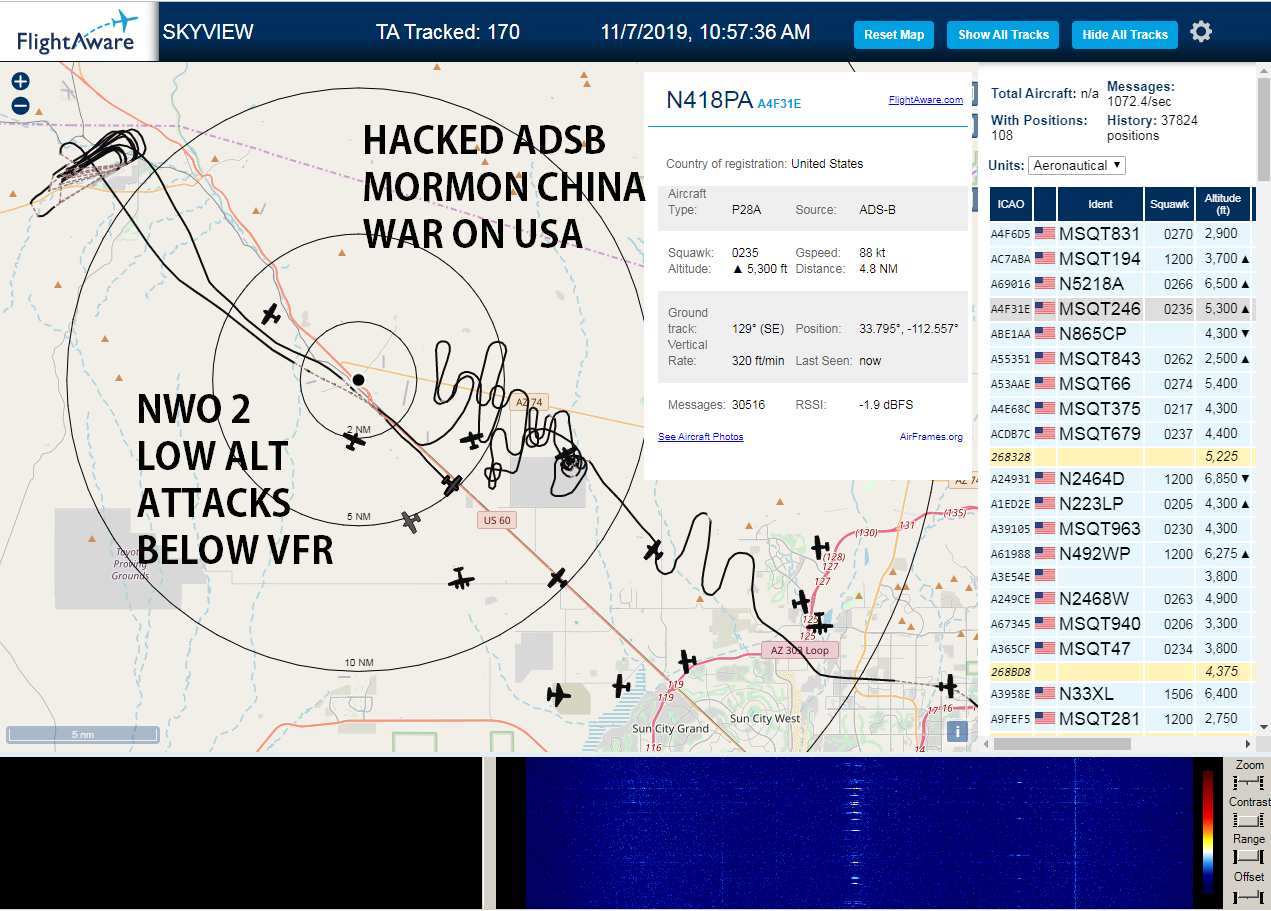Select the aircraft icon near AZ 303 Loop exit 16
This screenshot has height=911, width=1271.
tap(947, 686)
